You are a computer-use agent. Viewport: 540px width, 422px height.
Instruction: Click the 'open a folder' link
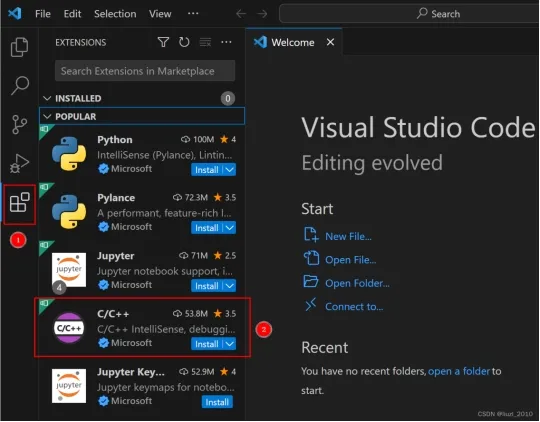pos(459,371)
